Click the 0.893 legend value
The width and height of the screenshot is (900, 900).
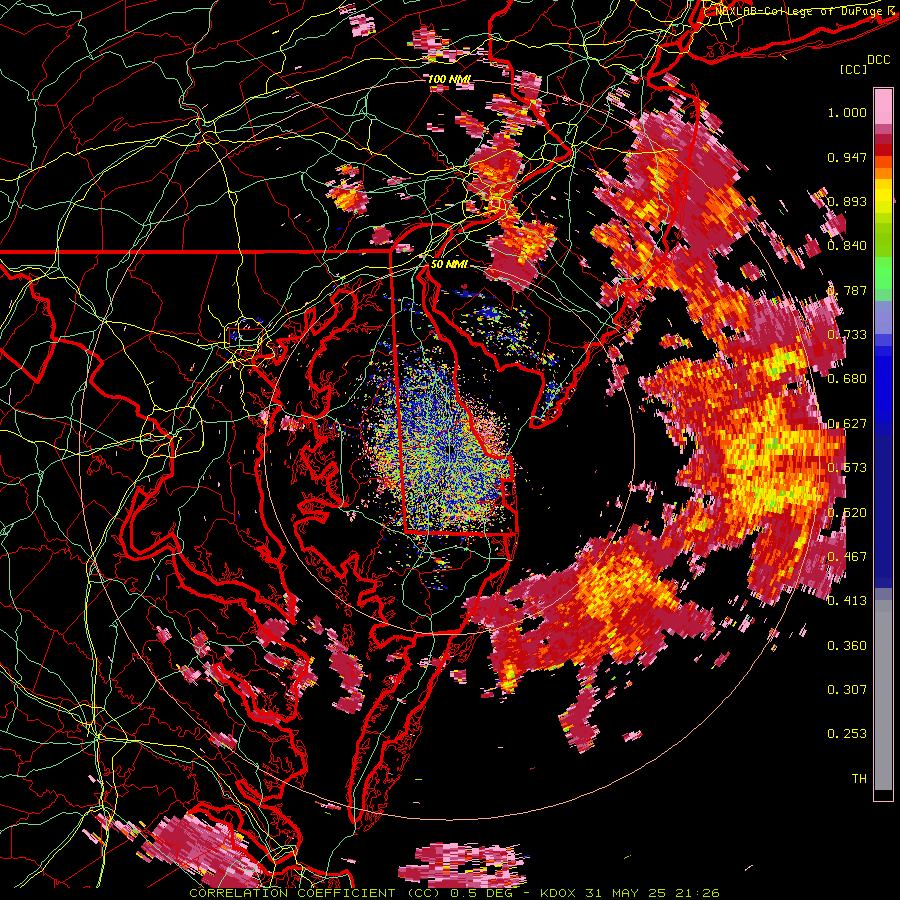pyautogui.click(x=847, y=201)
